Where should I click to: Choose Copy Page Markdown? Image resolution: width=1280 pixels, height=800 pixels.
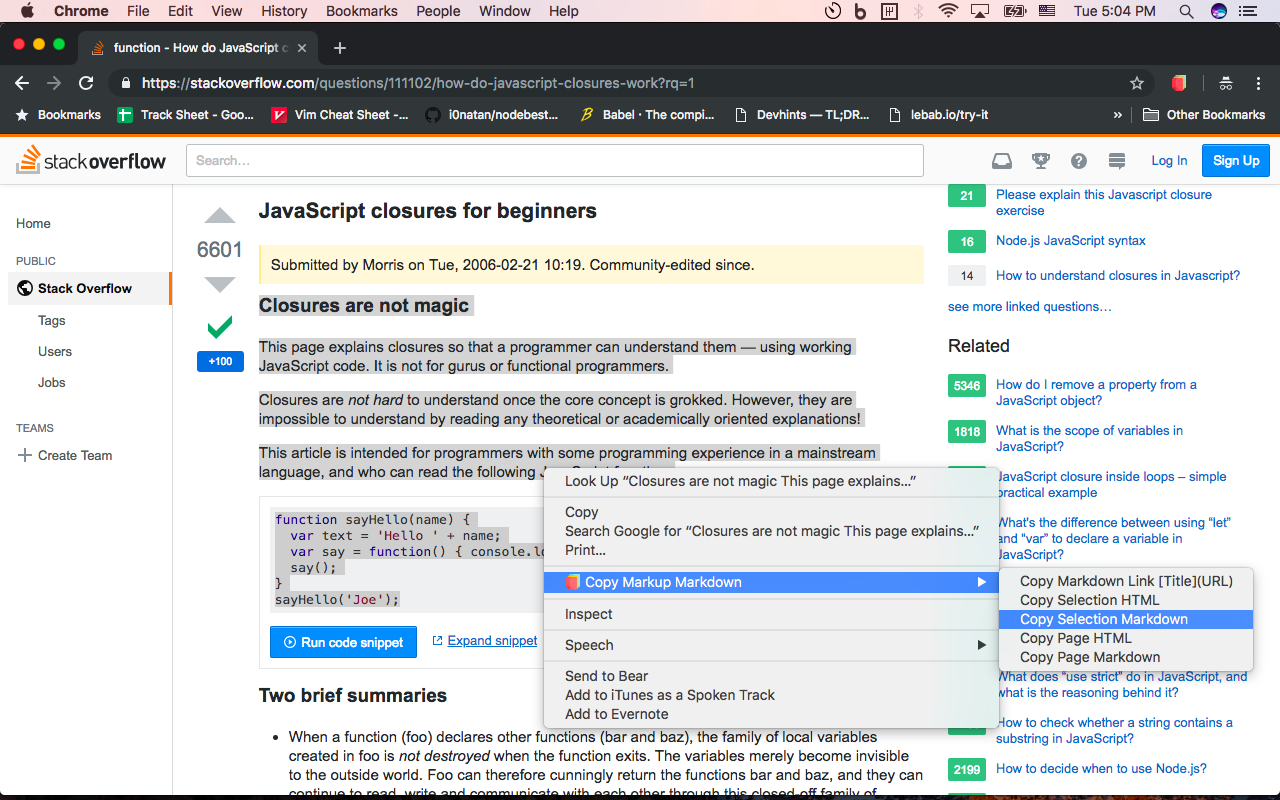point(1126,657)
